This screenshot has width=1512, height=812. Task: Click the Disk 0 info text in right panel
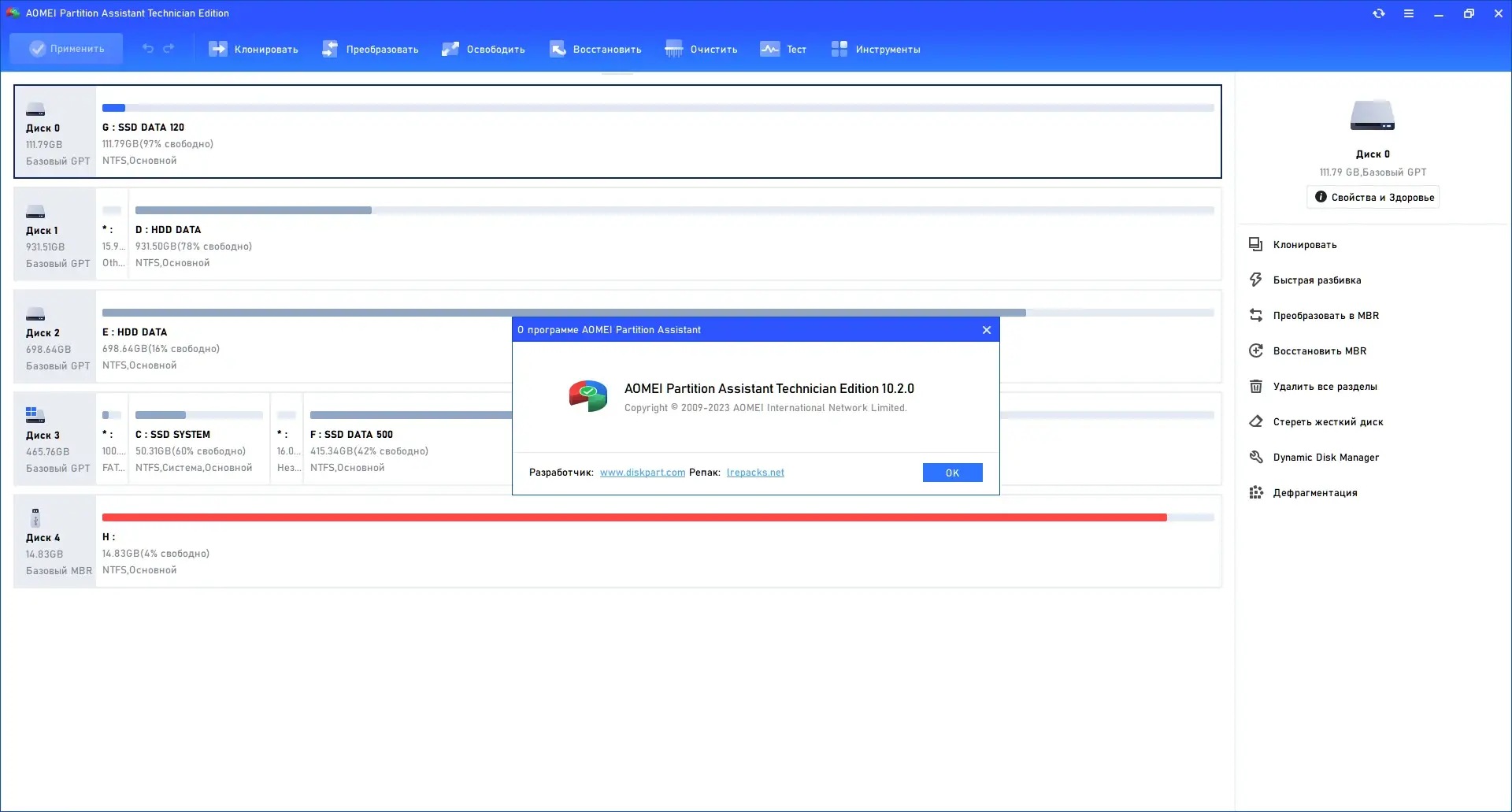click(1373, 172)
